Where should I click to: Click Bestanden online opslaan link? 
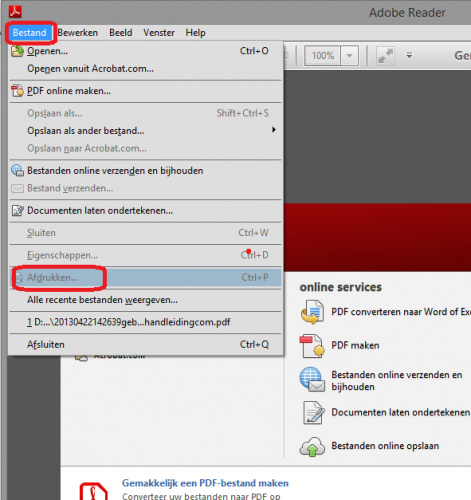385,446
